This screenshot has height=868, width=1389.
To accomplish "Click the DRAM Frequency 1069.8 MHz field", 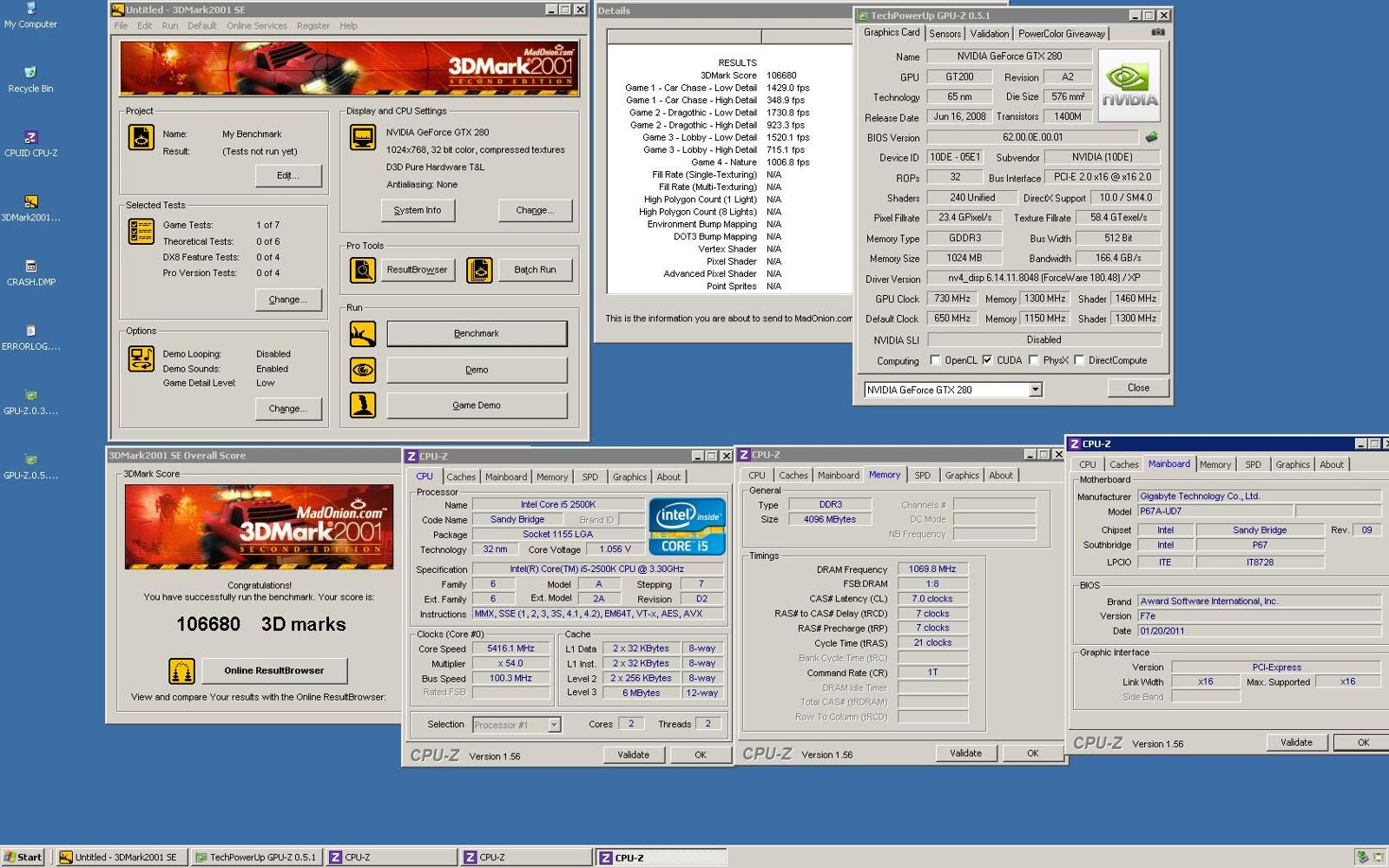I will [932, 569].
